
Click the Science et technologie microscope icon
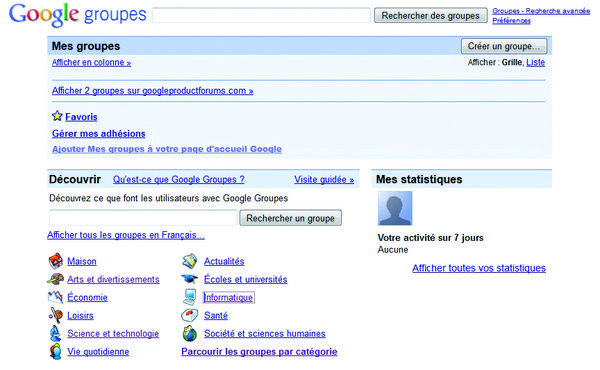55,333
